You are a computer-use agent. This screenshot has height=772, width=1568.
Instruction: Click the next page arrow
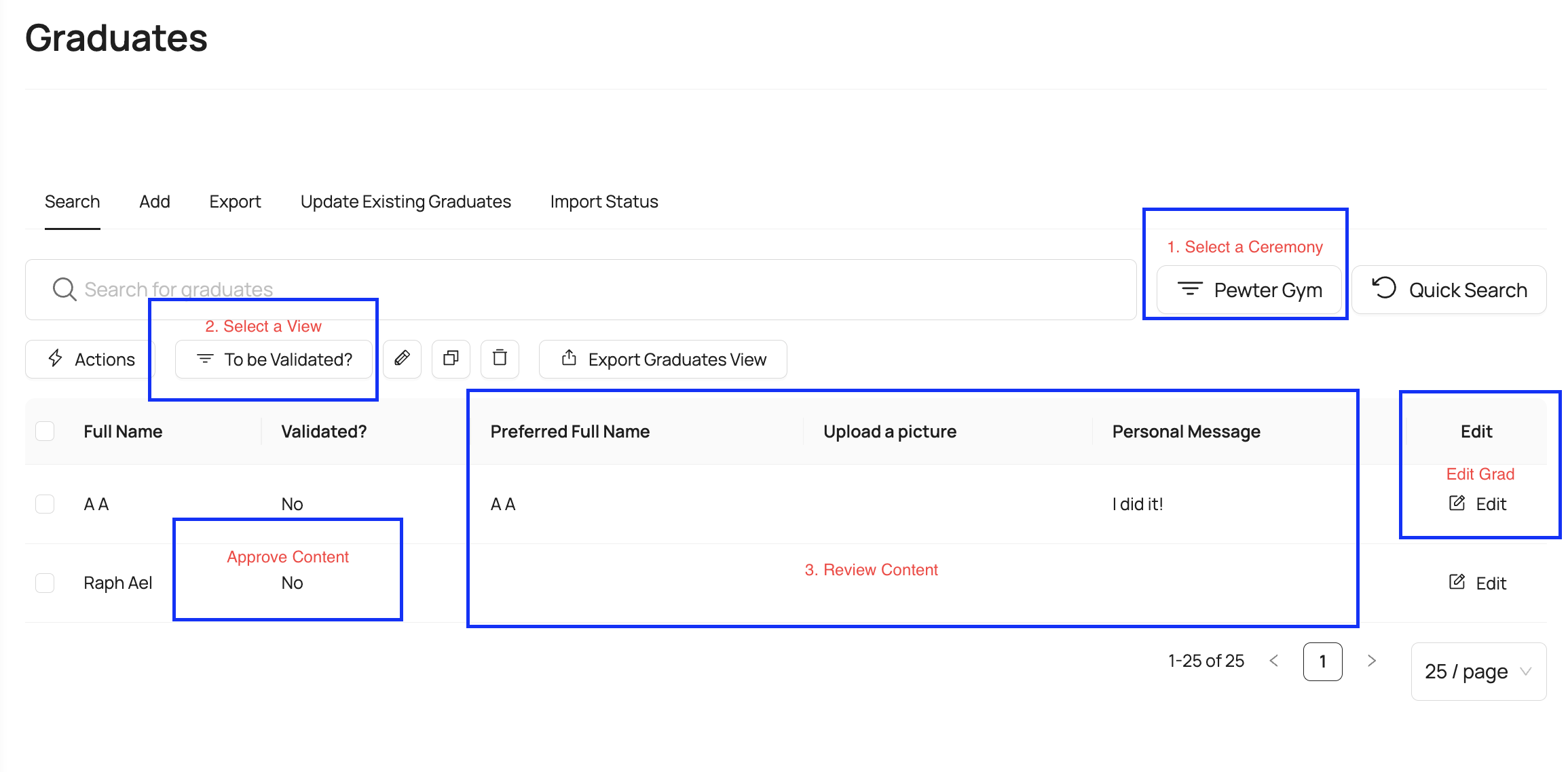tap(1371, 661)
